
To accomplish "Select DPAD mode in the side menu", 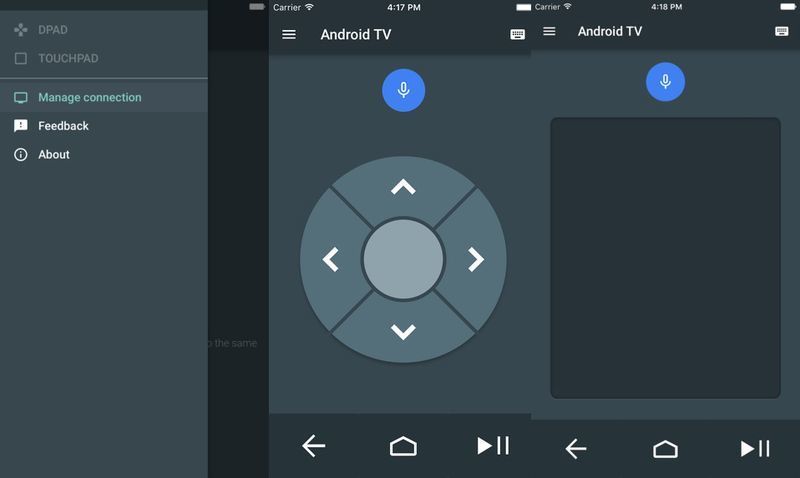I will (53, 30).
